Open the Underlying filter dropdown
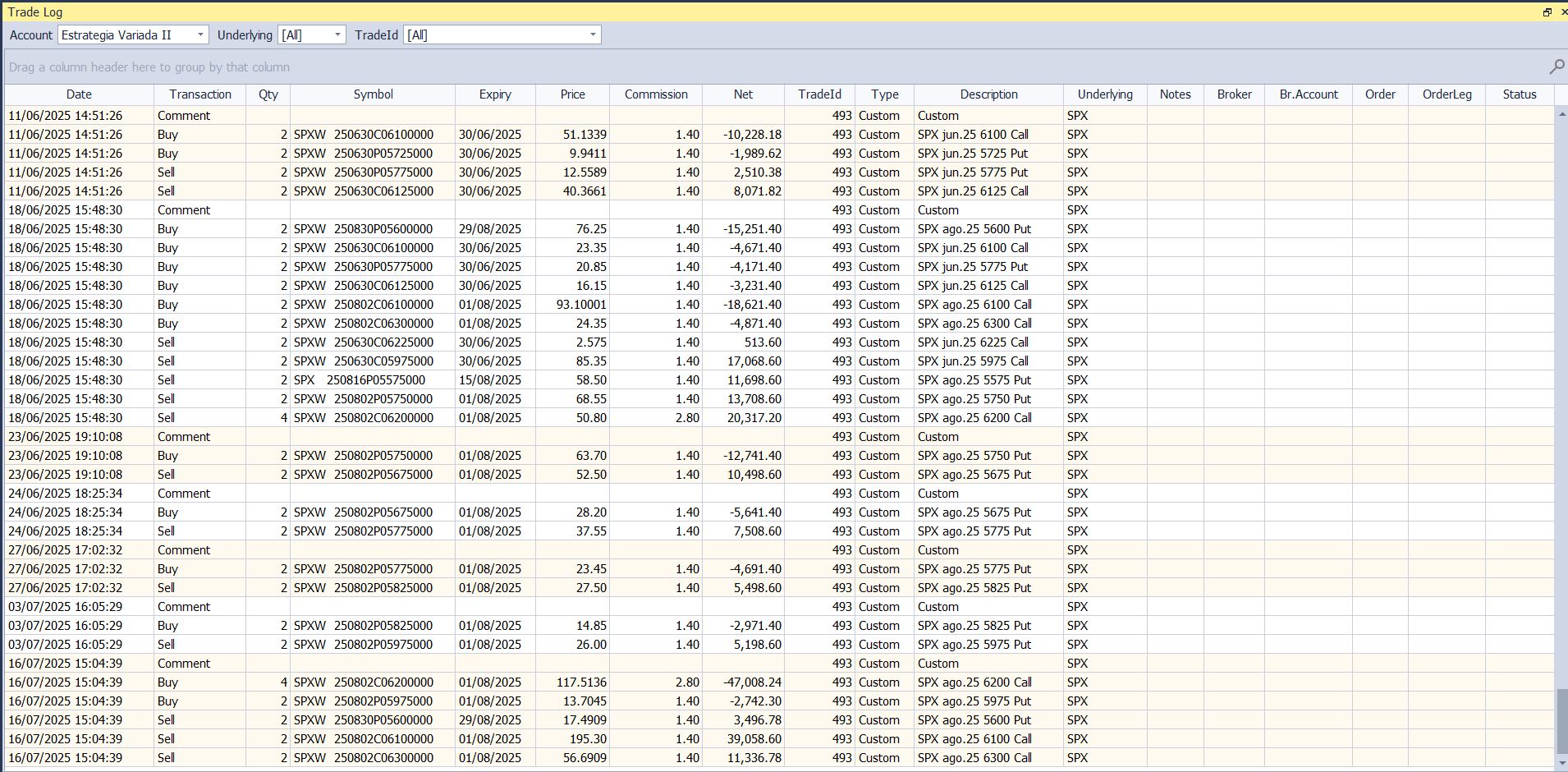Screen dimensions: 1568x772 [337, 34]
